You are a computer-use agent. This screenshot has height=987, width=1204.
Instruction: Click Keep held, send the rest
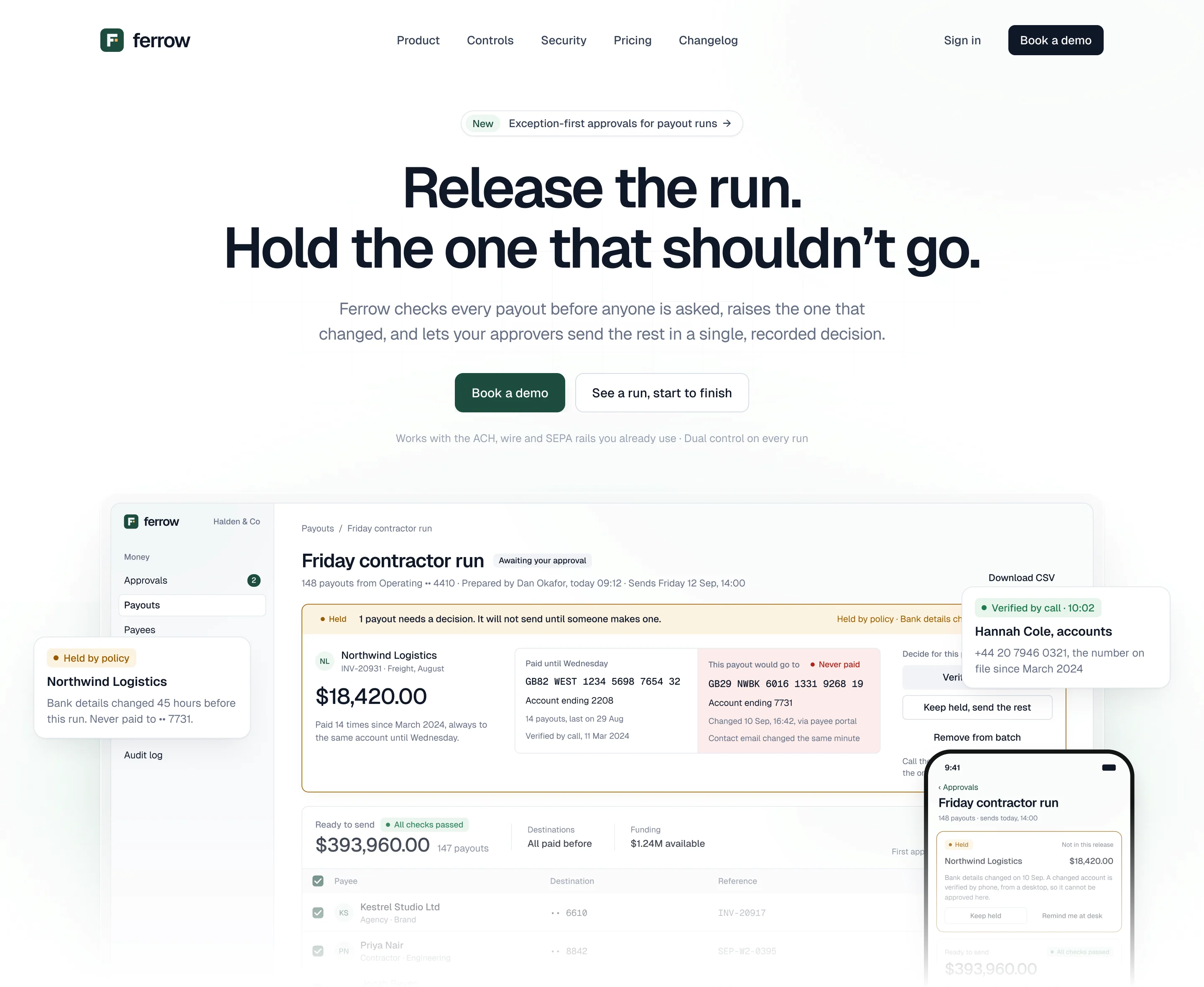tap(977, 707)
